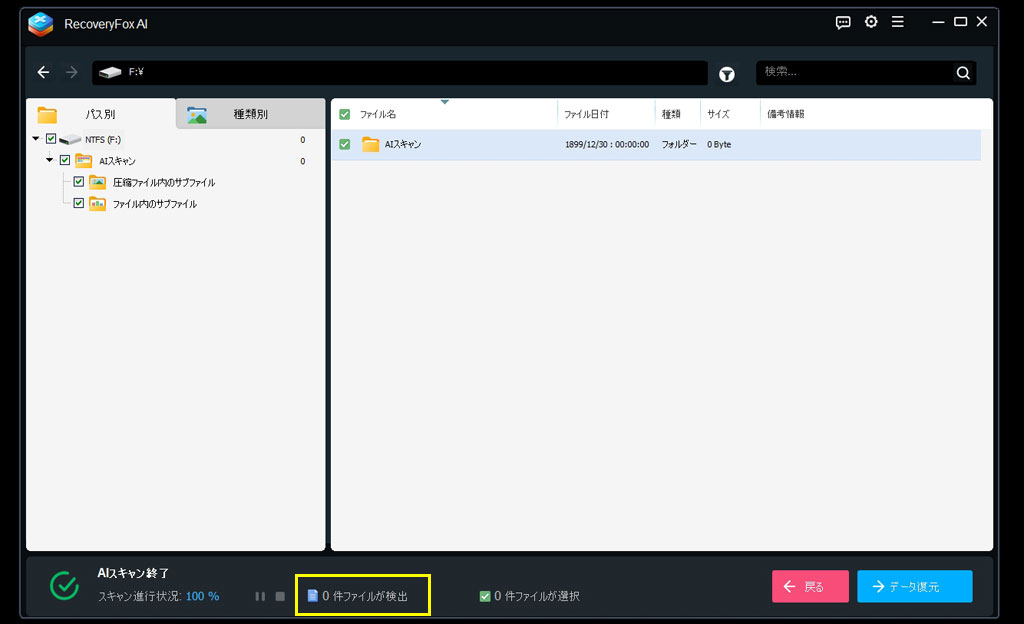Click the データ復元 button
Screen dimensions: 1024x624
click(914, 587)
